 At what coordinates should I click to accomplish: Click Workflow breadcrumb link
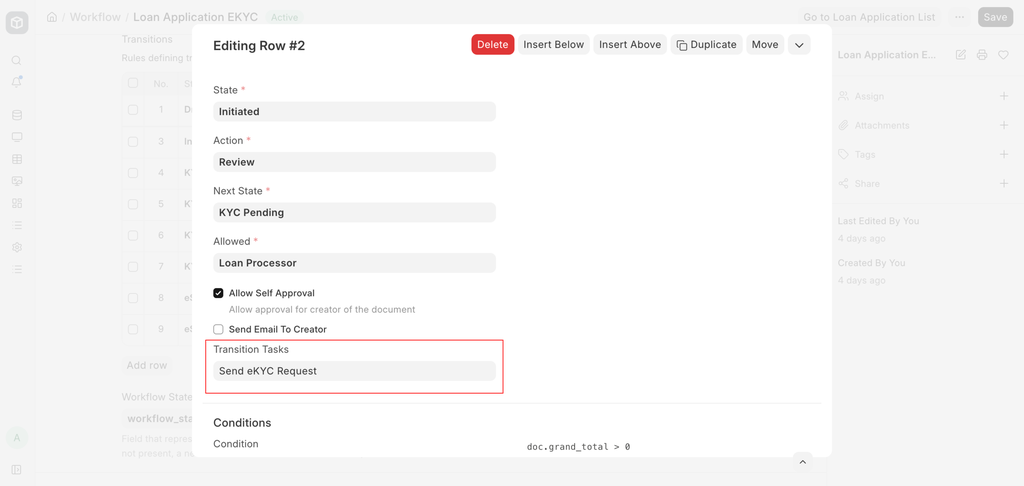click(x=95, y=17)
